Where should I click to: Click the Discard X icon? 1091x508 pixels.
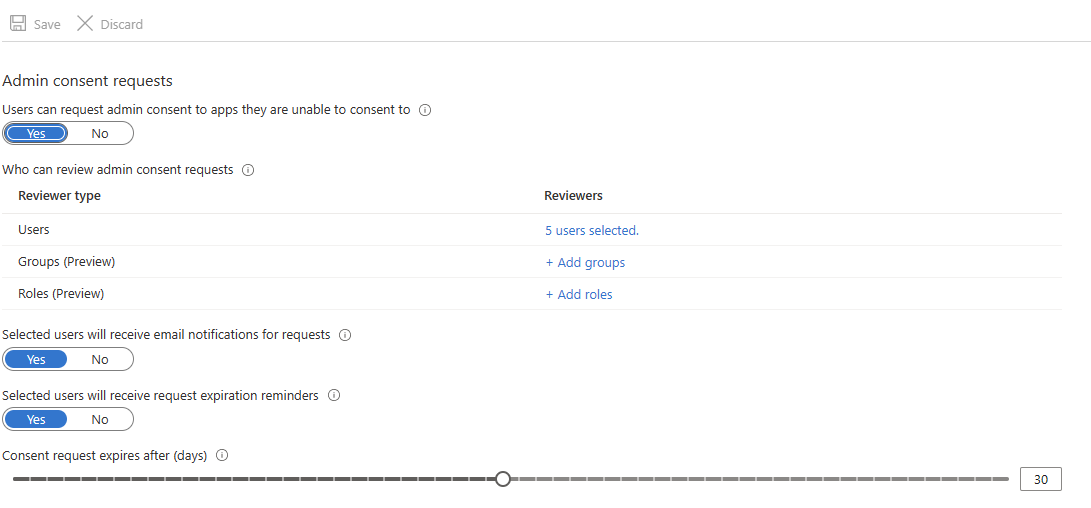pyautogui.click(x=85, y=24)
